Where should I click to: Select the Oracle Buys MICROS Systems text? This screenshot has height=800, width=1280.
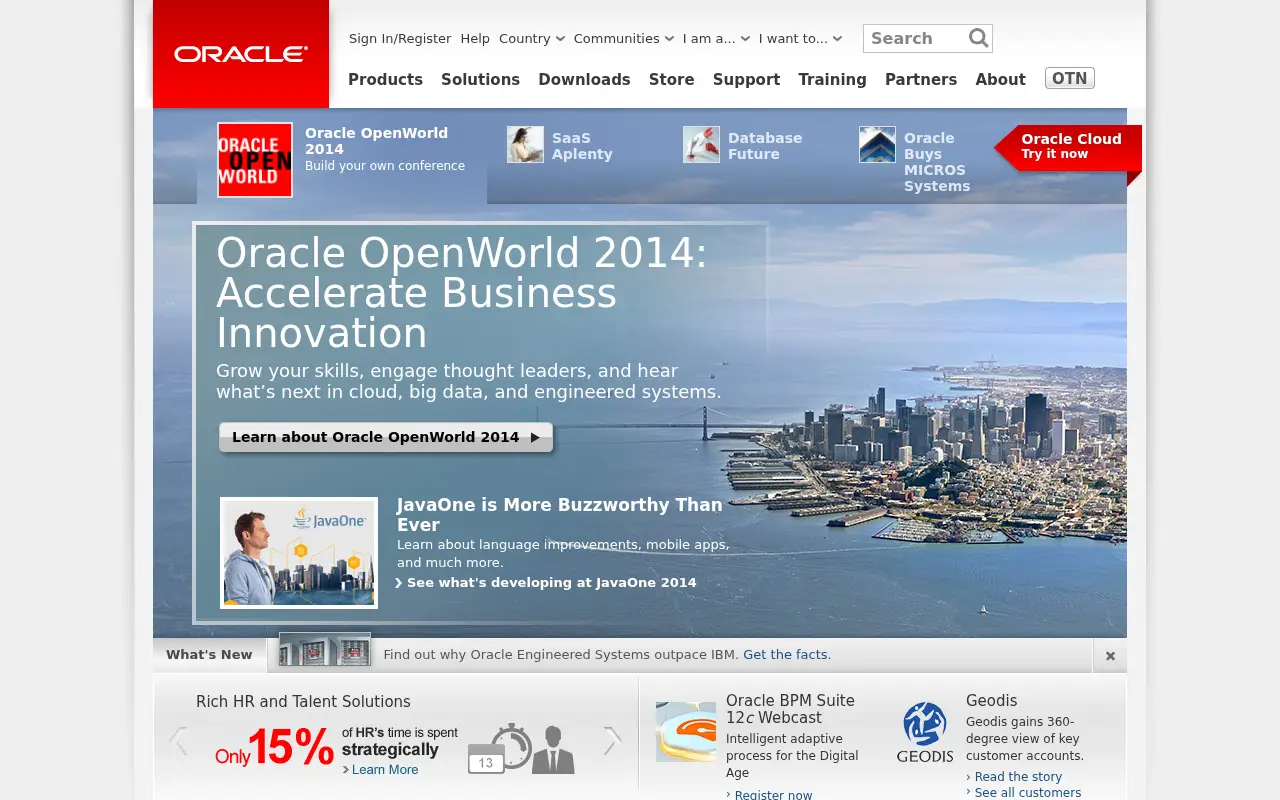[937, 162]
